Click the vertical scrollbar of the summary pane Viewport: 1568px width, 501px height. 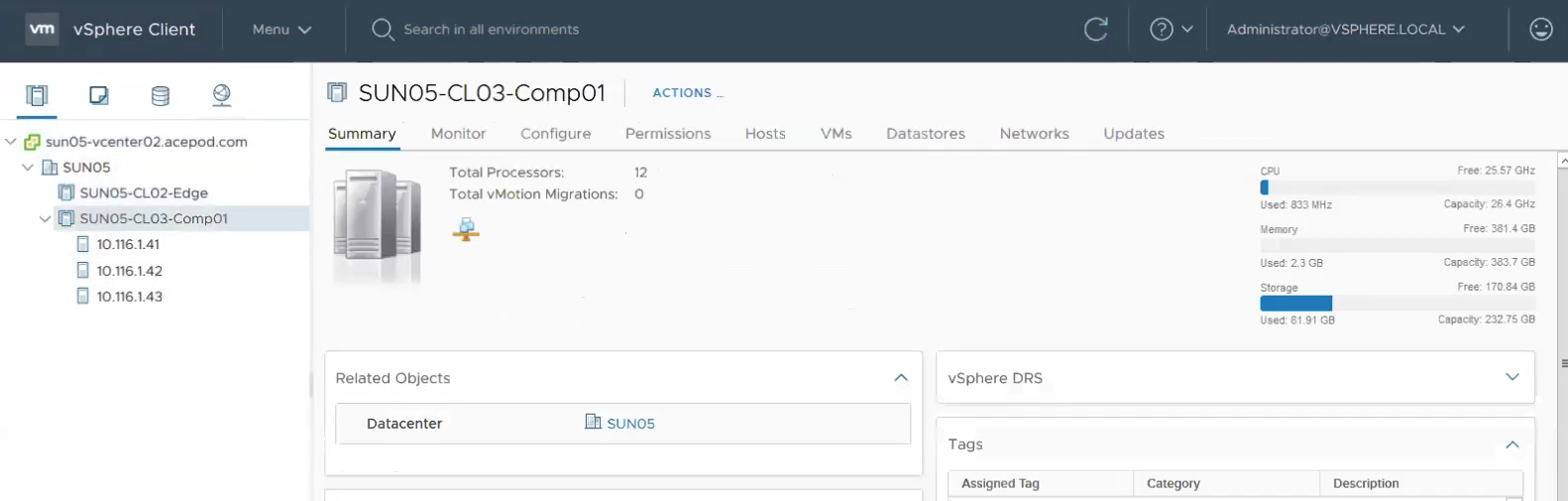(x=1563, y=327)
